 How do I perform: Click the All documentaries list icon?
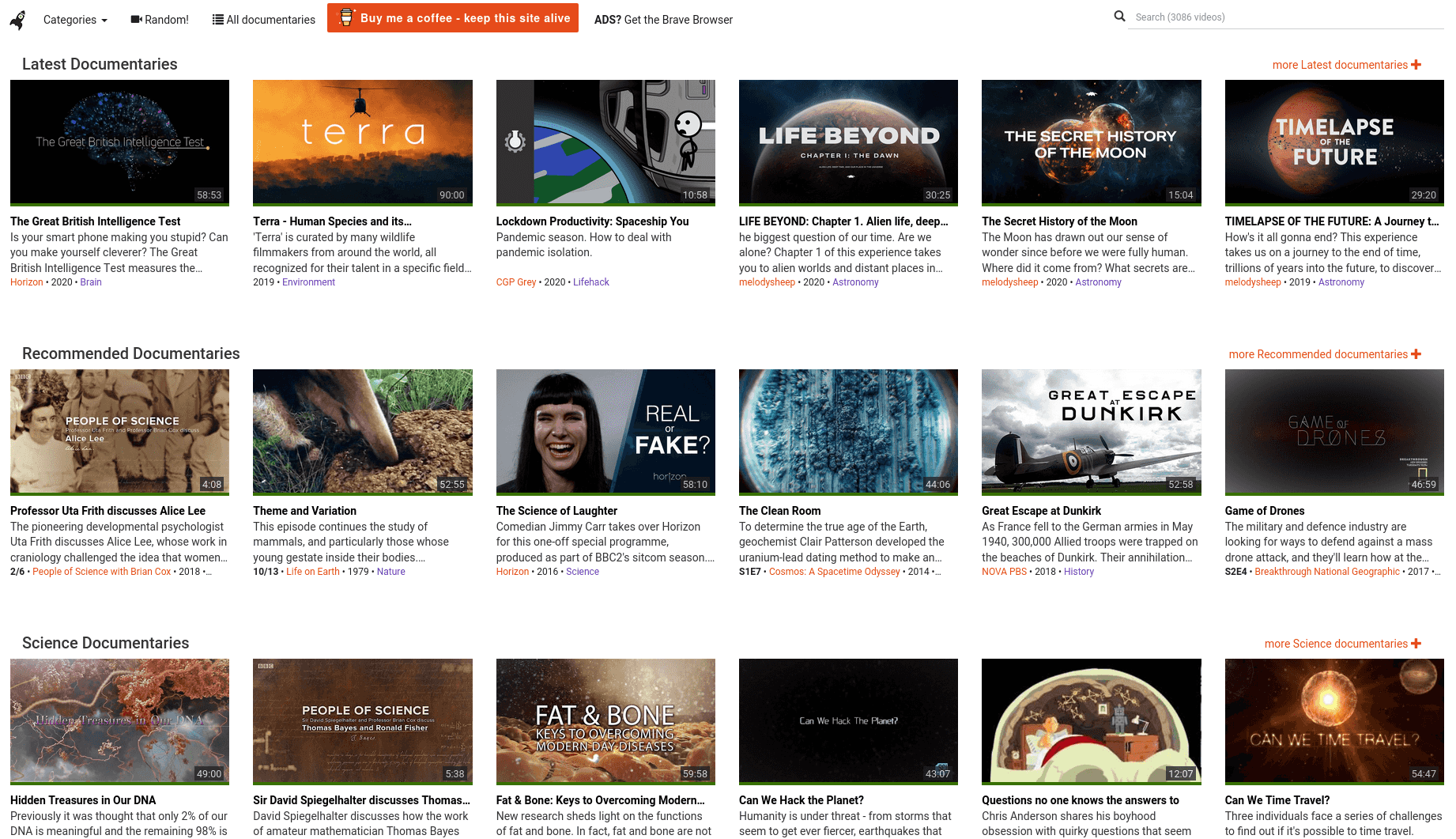tap(217, 19)
